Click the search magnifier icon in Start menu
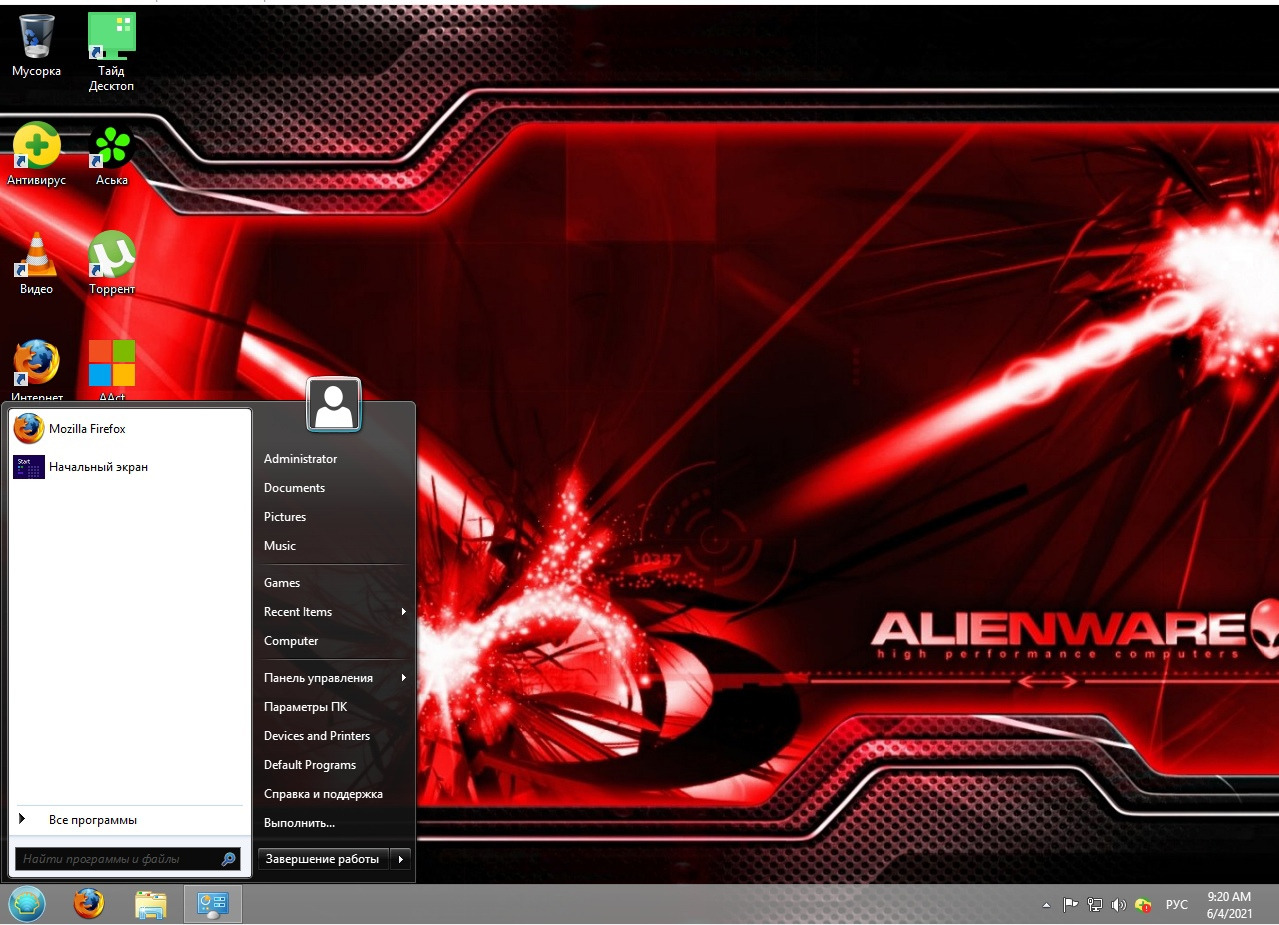1279x925 pixels. coord(228,859)
